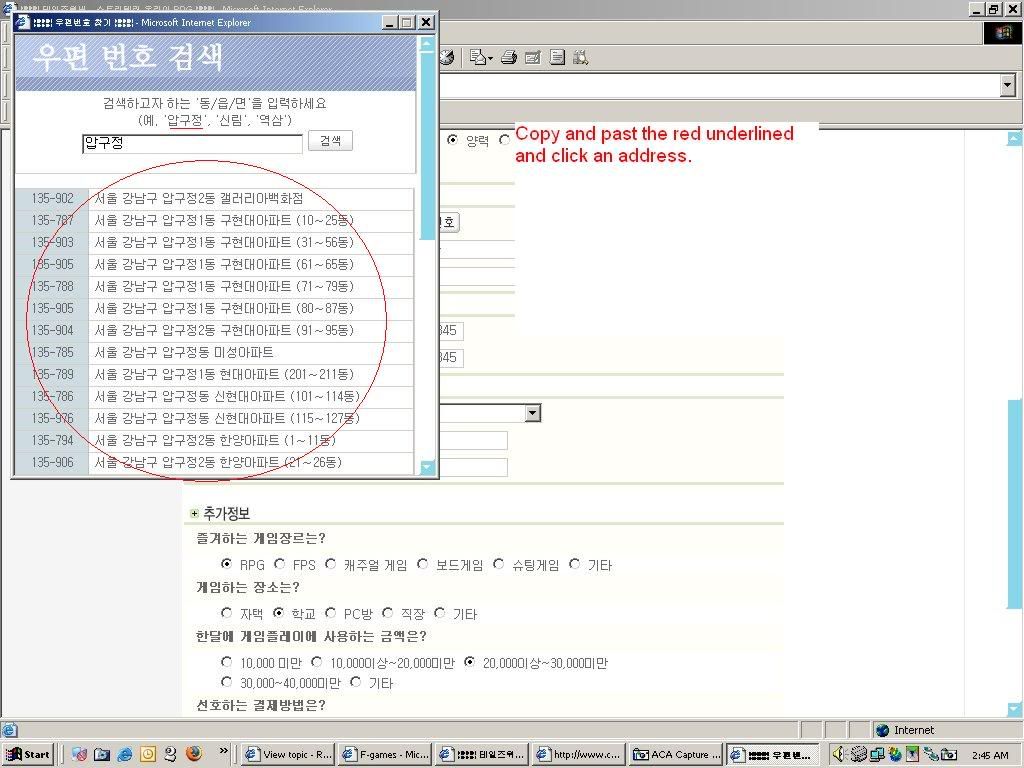The height and width of the screenshot is (768, 1024).
Task: Click the 압구정 search text field
Action: click(192, 144)
